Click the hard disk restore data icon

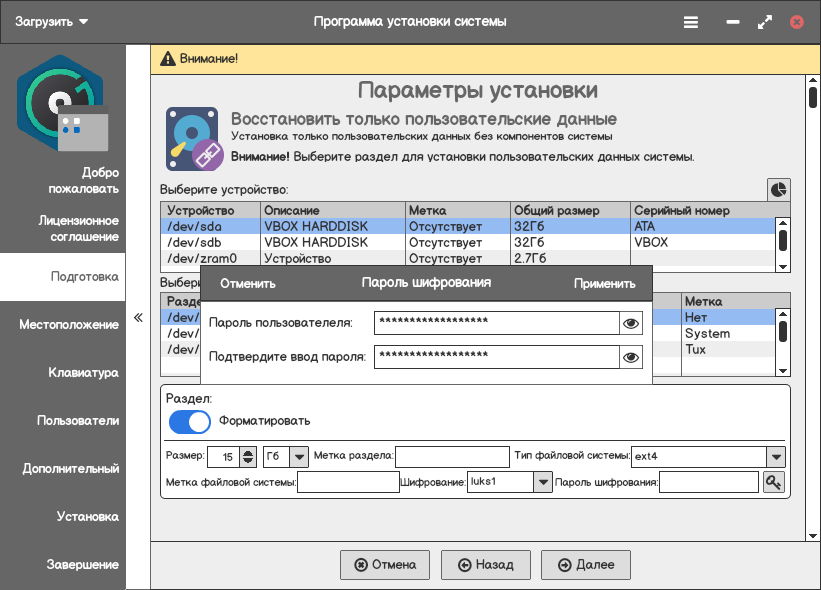pos(194,139)
